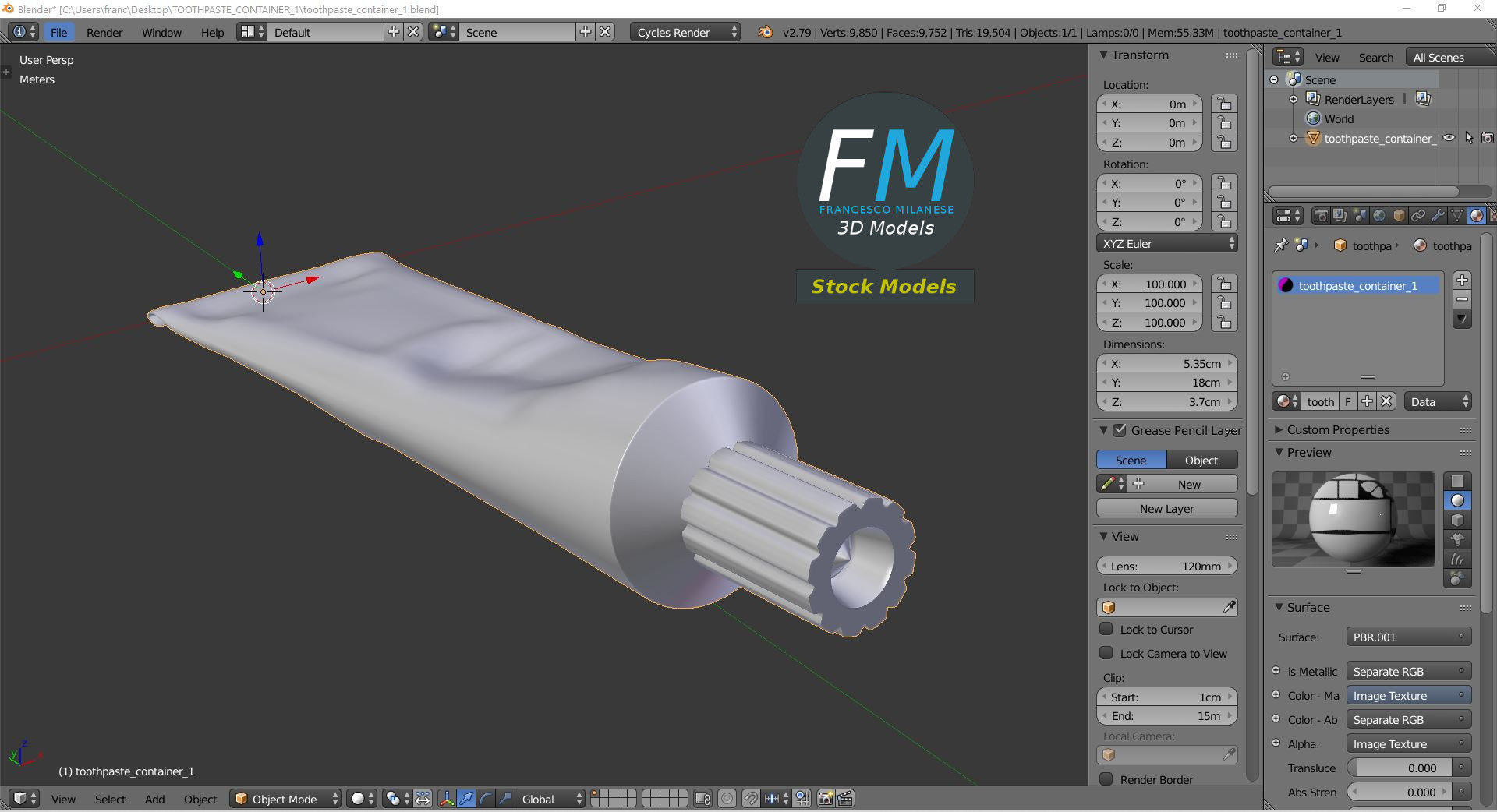Toggle the Grease Pencil Layers checkbox
This screenshot has height=812, width=1497.
tap(1120, 430)
